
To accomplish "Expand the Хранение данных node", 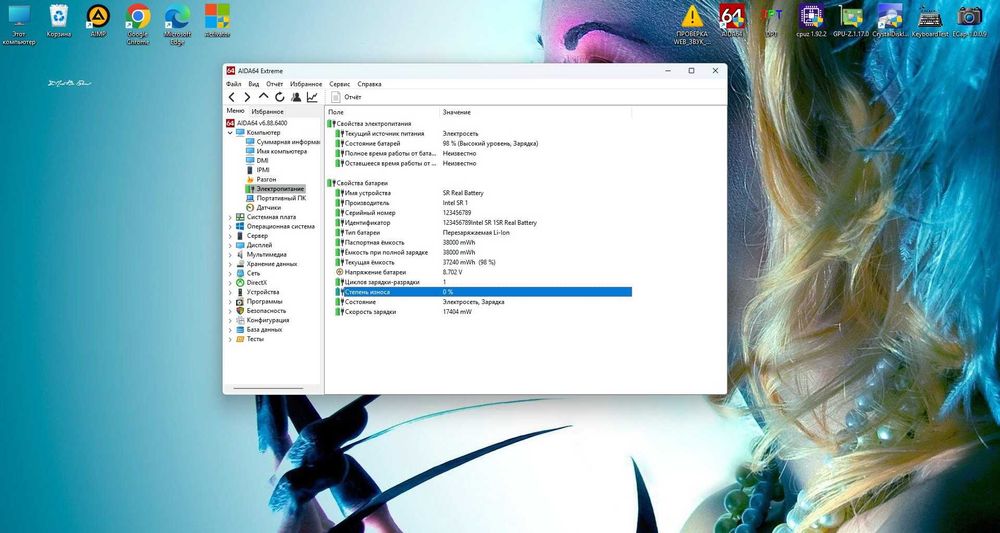I will click(230, 264).
